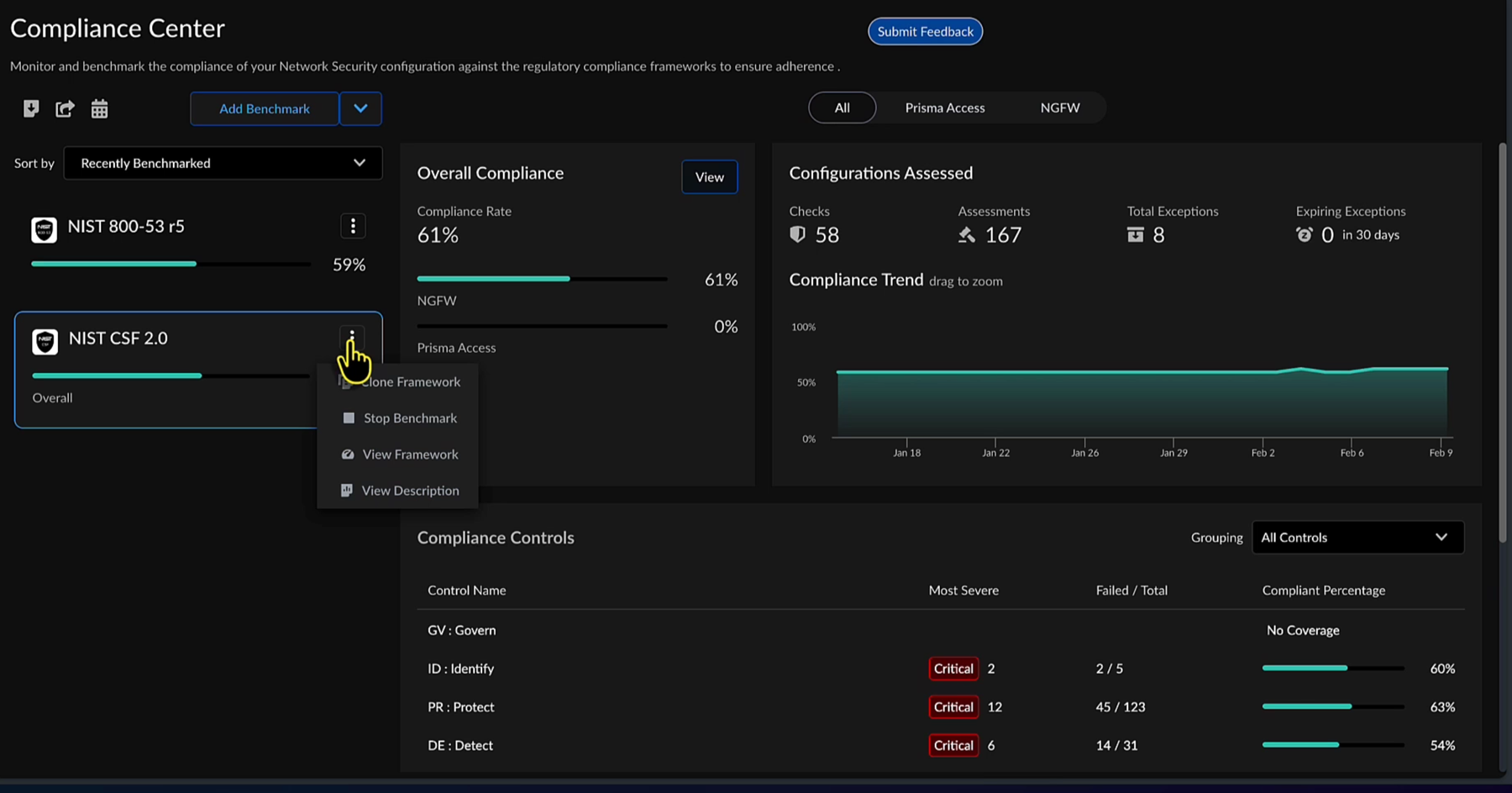The image size is (1512, 793).
Task: Open the Grouping All Controls dropdown
Action: pyautogui.click(x=1357, y=538)
